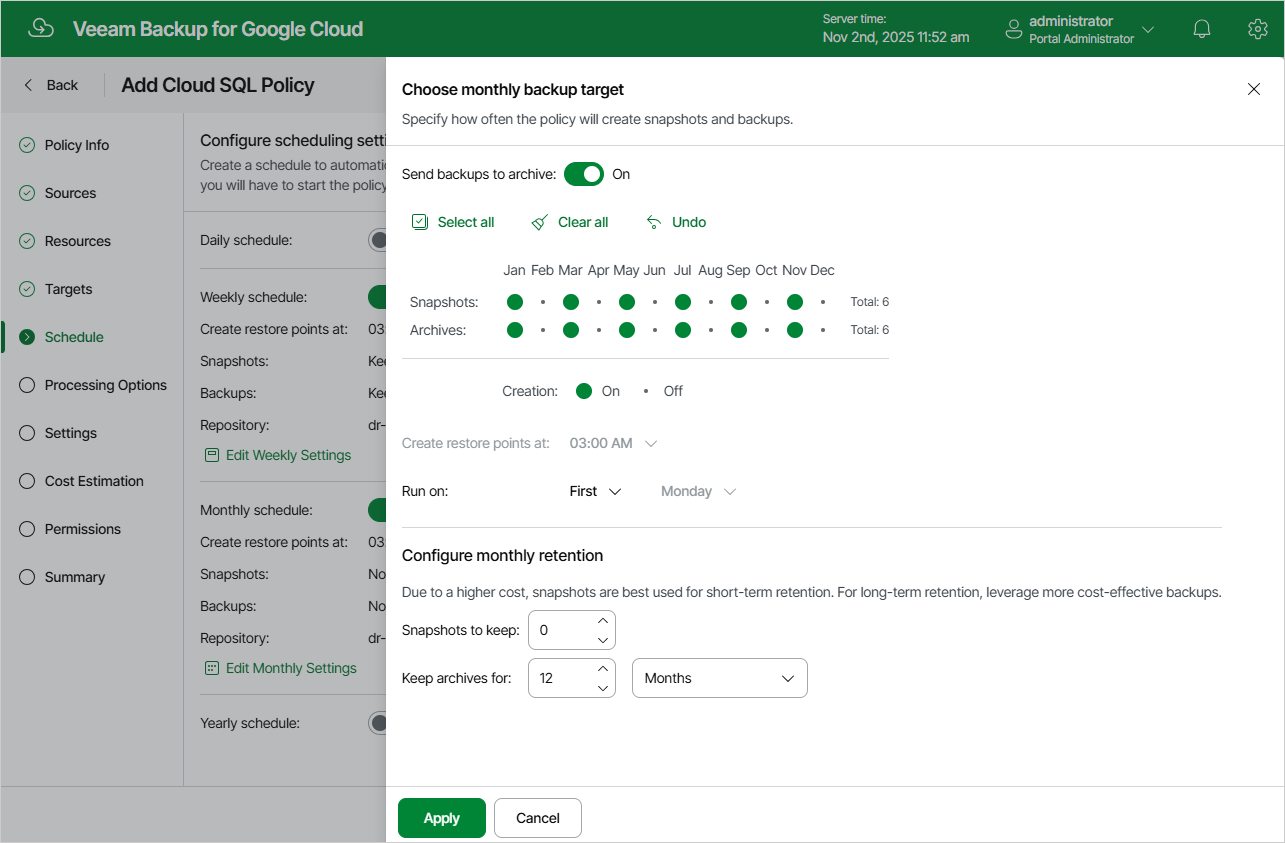1285x843 pixels.
Task: Open the Monday day dropdown
Action: (699, 491)
